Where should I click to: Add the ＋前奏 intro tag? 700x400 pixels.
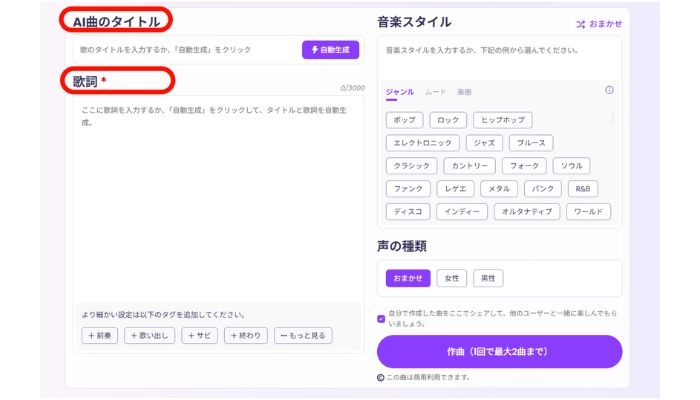(100, 336)
